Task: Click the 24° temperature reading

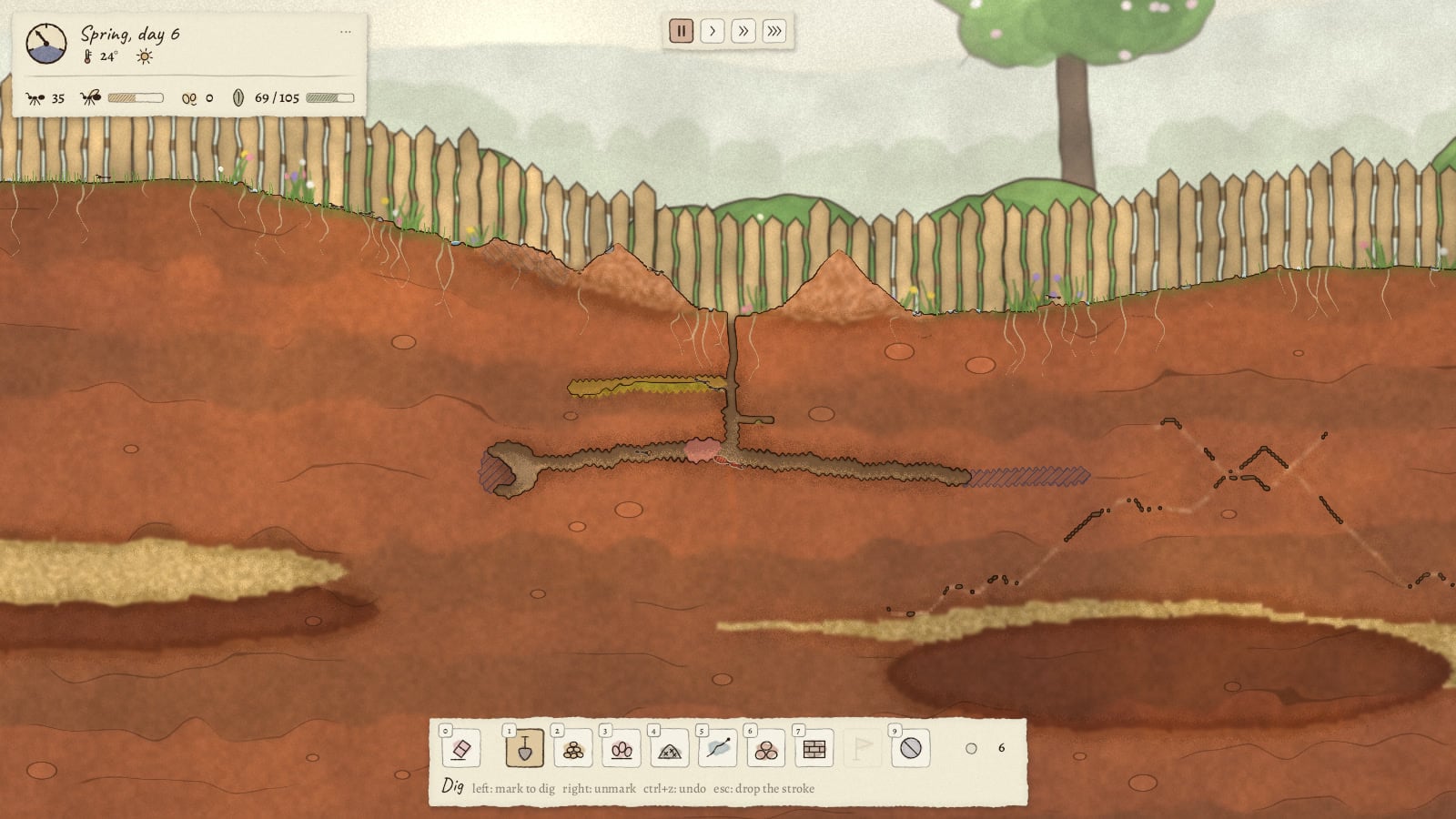Action: (108, 56)
